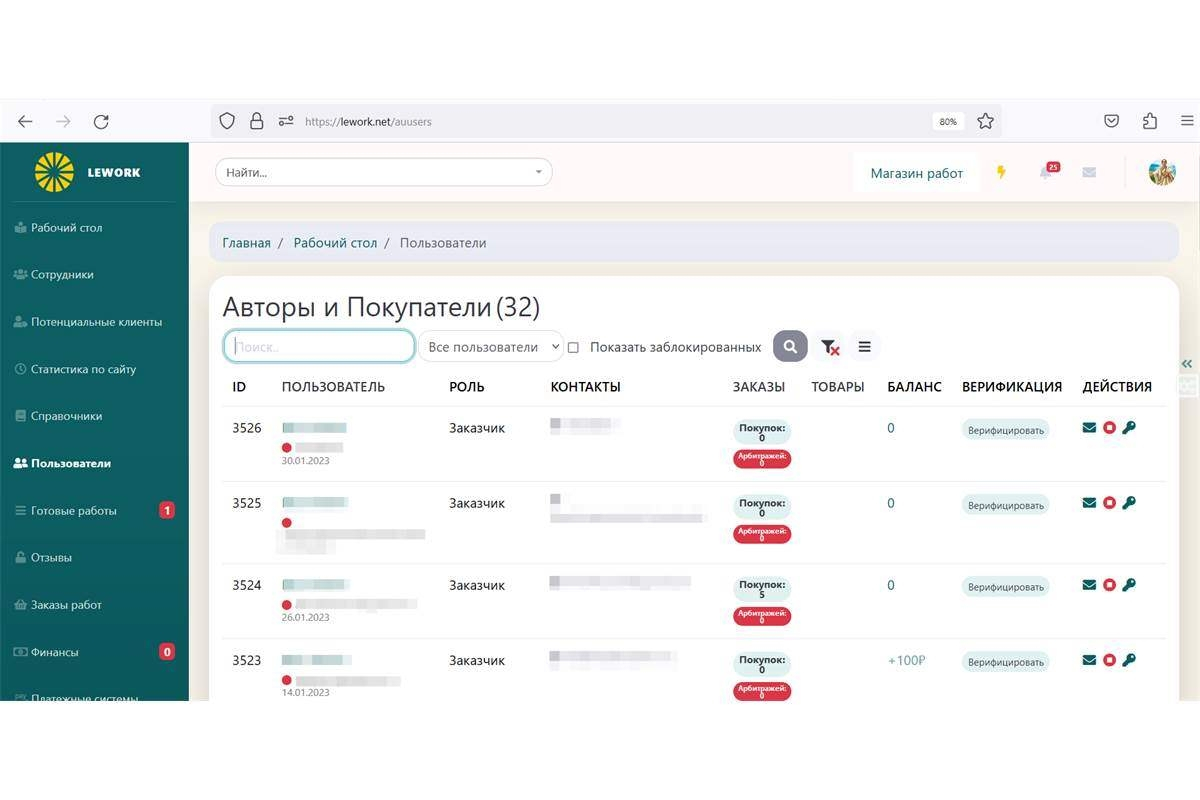Focus the Поиск.. input field

pos(319,347)
